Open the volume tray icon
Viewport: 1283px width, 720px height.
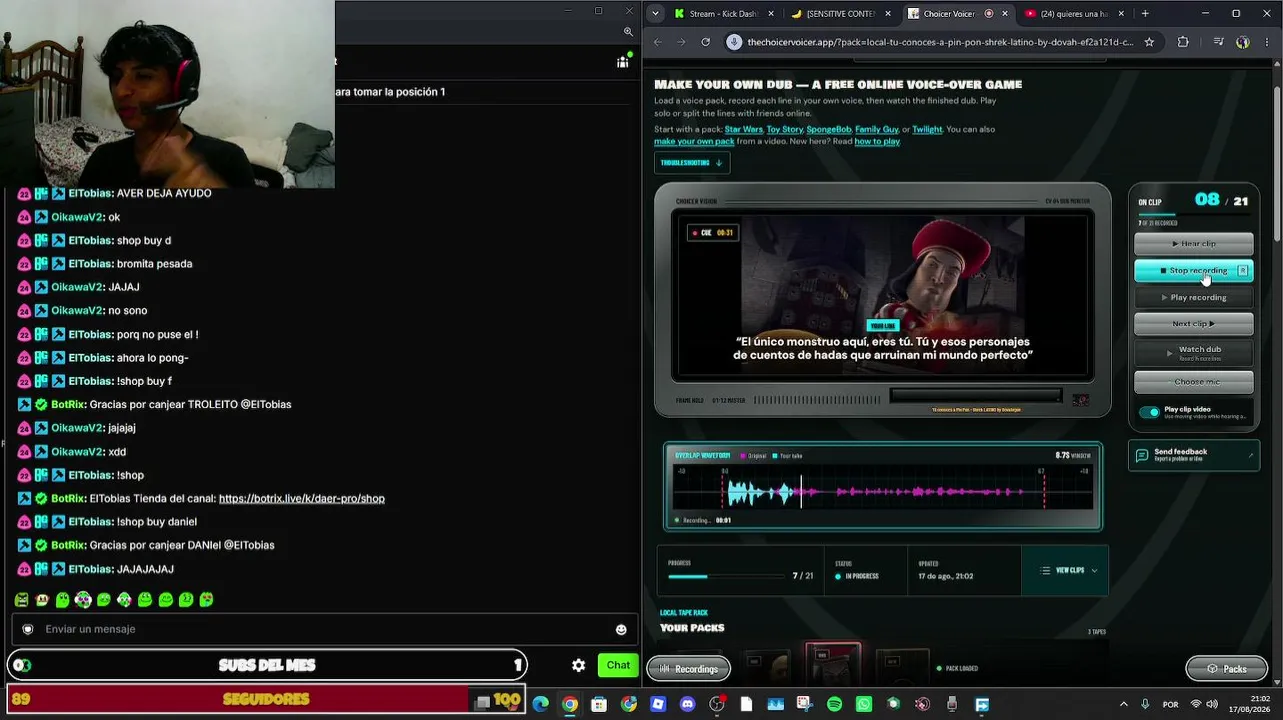(x=1212, y=704)
